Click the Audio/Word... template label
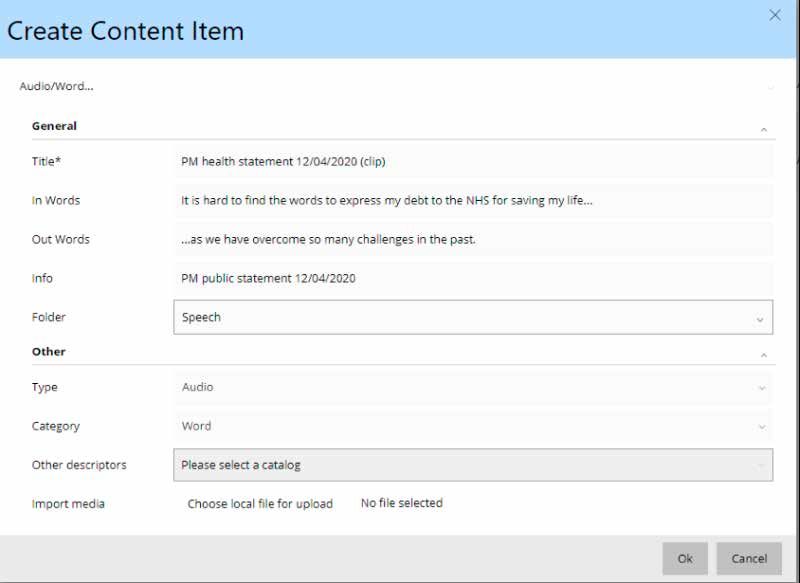 tap(57, 86)
